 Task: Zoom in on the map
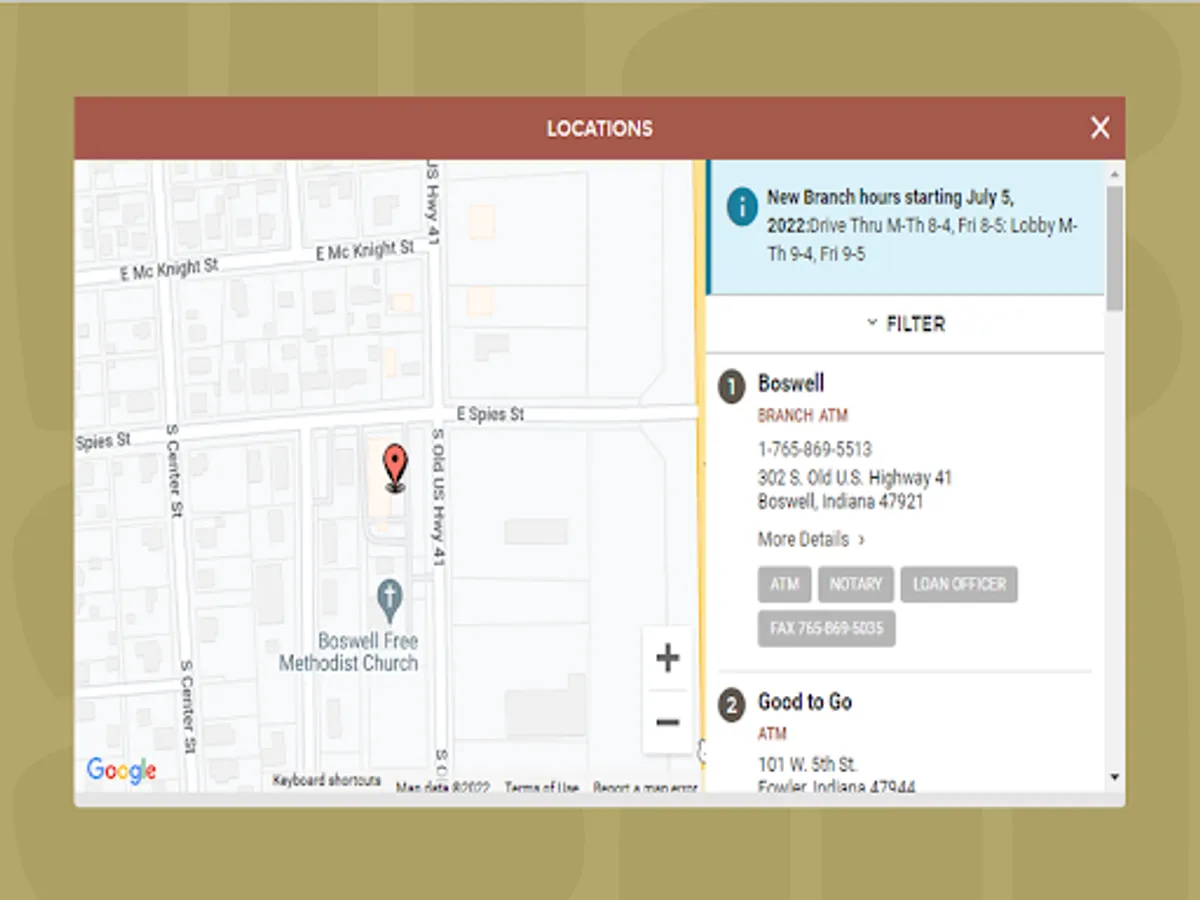coord(667,658)
